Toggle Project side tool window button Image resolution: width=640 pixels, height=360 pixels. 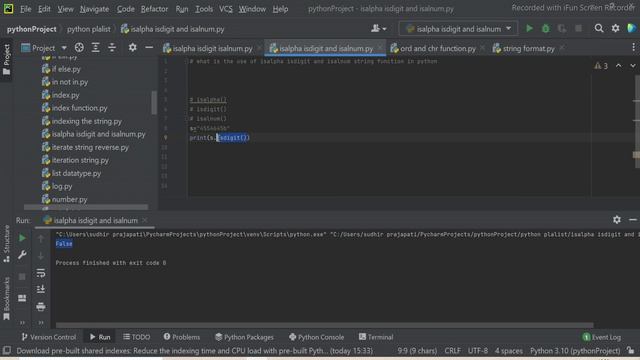[7, 60]
